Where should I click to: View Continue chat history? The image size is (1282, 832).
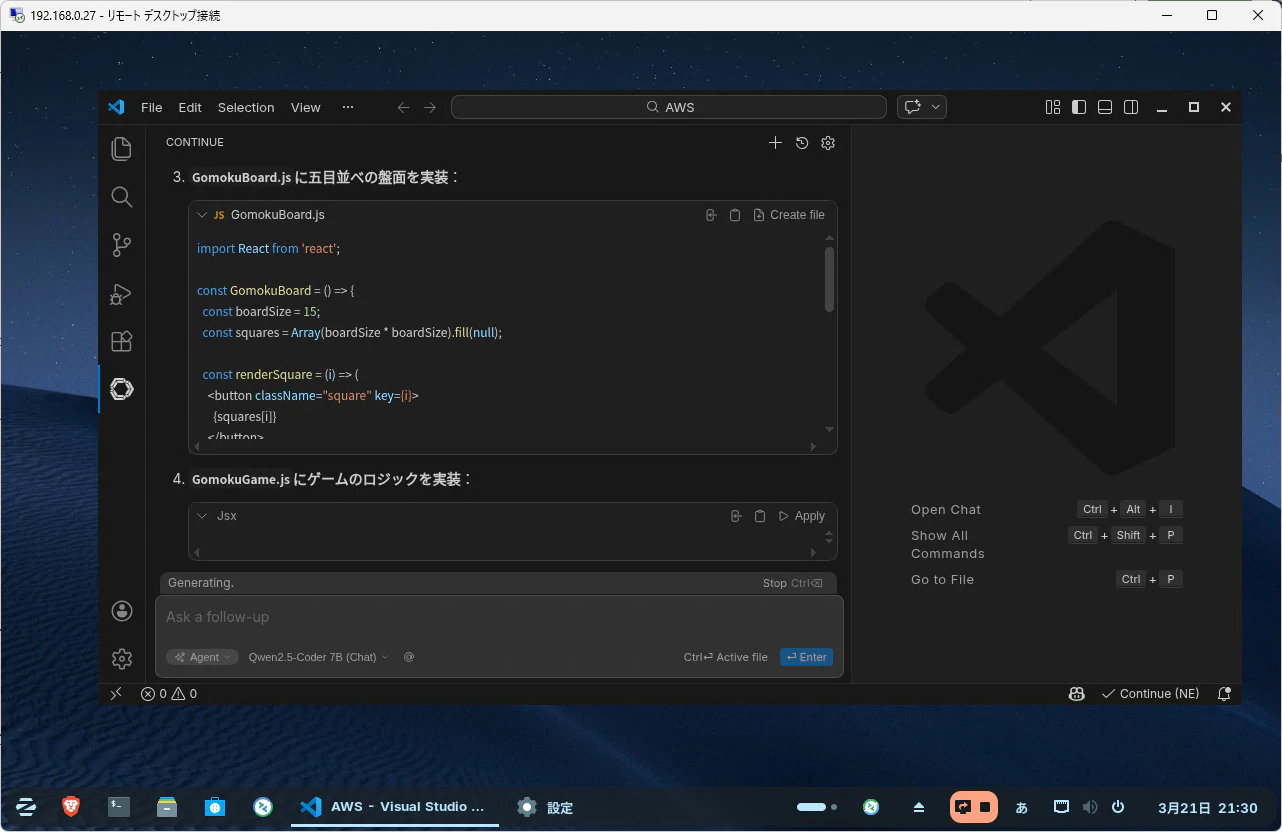click(x=802, y=143)
